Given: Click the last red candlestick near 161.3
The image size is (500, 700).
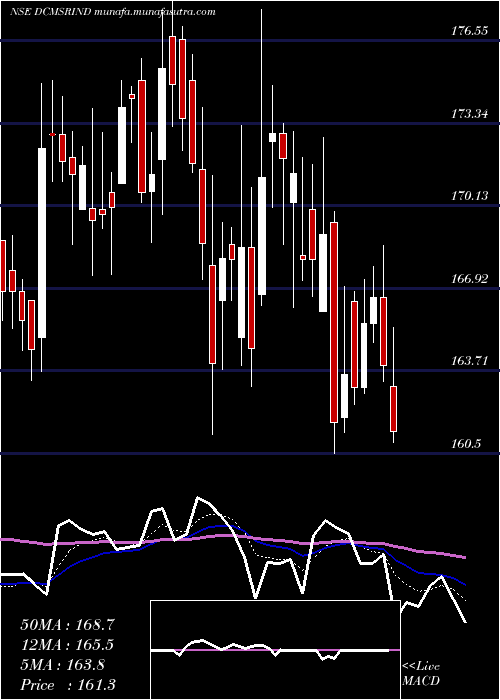Looking at the screenshot, I should [x=393, y=409].
